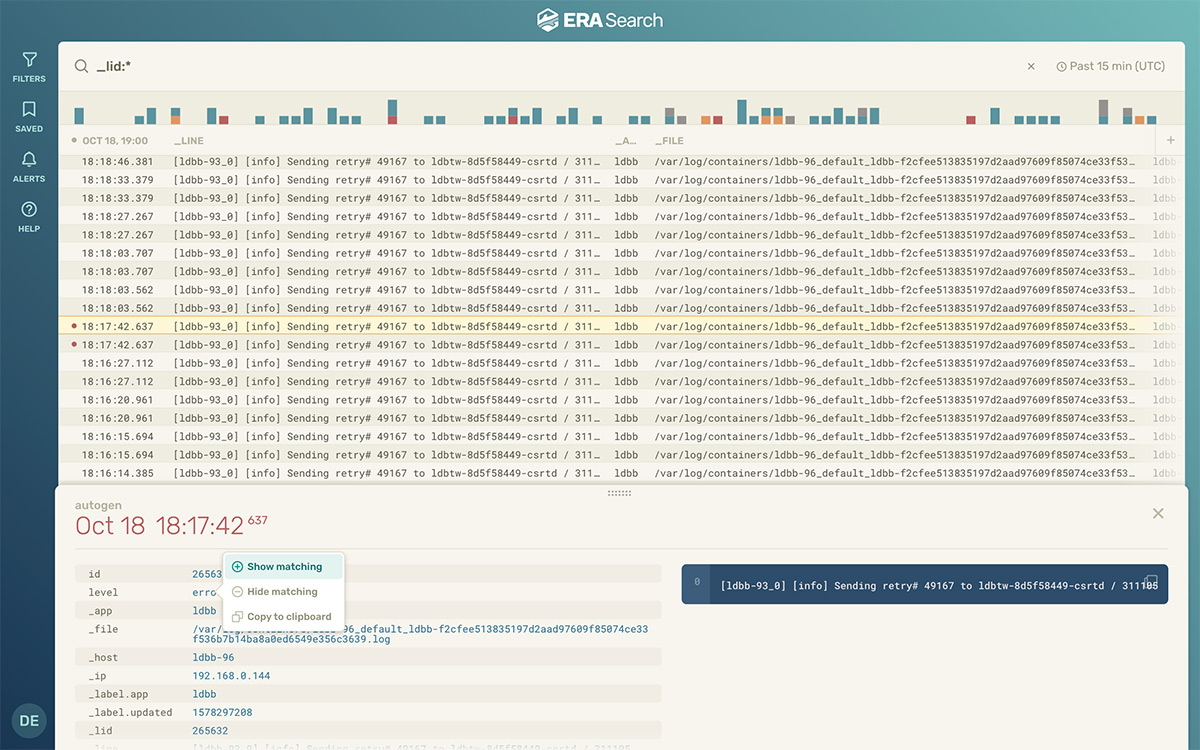Click the _label.app value ldbb

click(204, 694)
